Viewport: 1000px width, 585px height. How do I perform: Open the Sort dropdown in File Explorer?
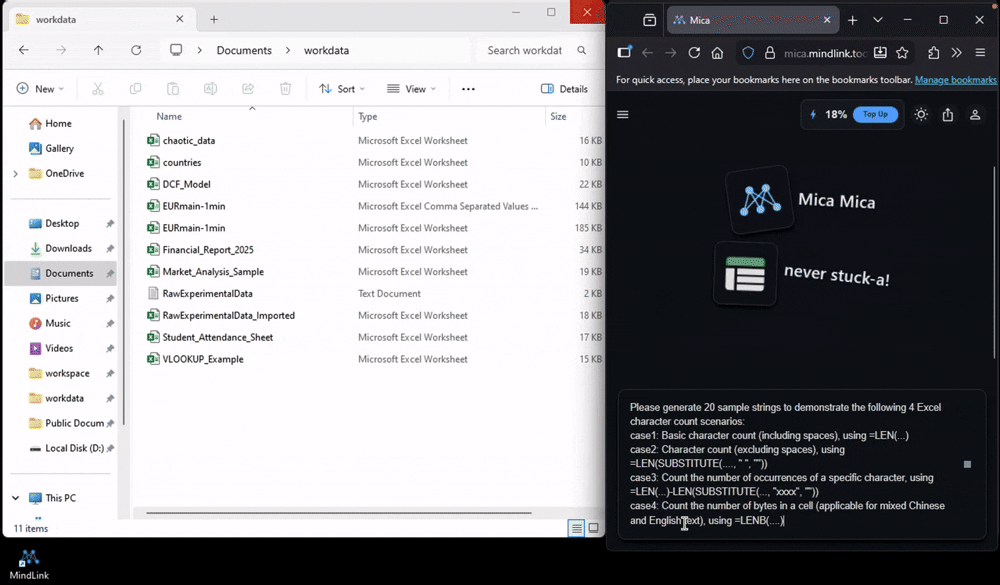tap(341, 88)
